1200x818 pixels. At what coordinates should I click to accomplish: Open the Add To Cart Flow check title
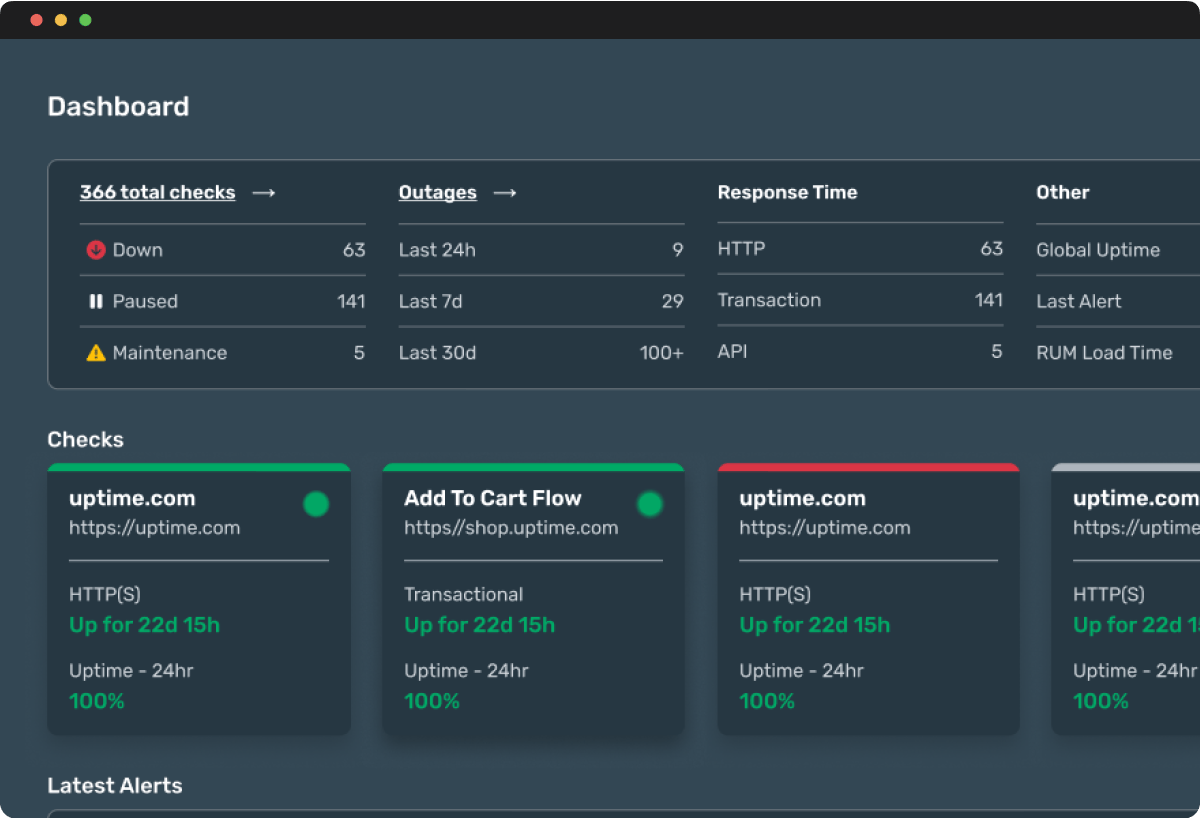(x=492, y=498)
